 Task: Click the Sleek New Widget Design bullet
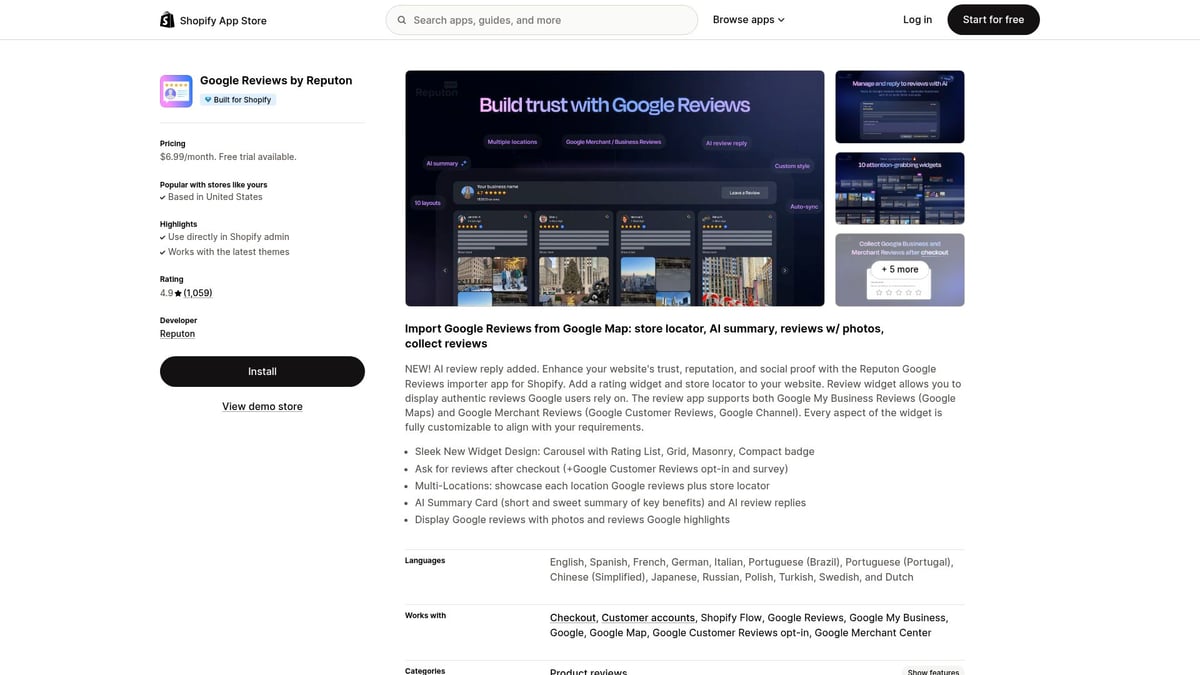614,451
